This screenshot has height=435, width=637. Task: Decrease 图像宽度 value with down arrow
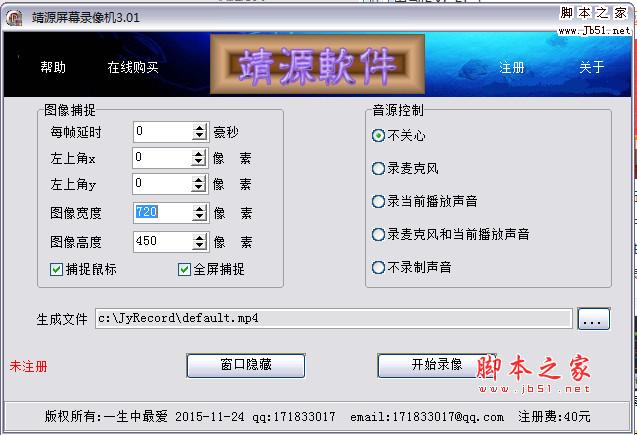(199, 217)
